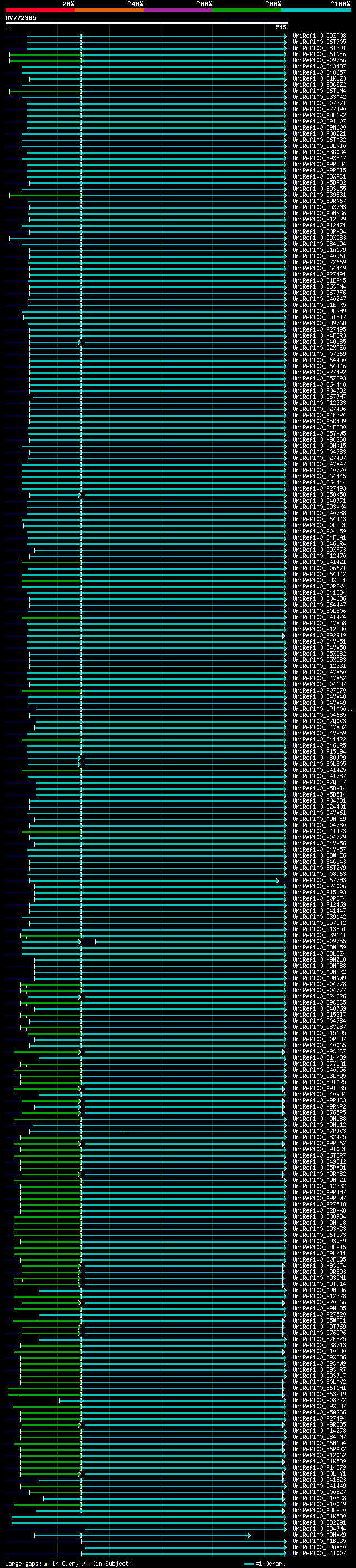Select the UniRef100_P07371 label

pos(319,103)
